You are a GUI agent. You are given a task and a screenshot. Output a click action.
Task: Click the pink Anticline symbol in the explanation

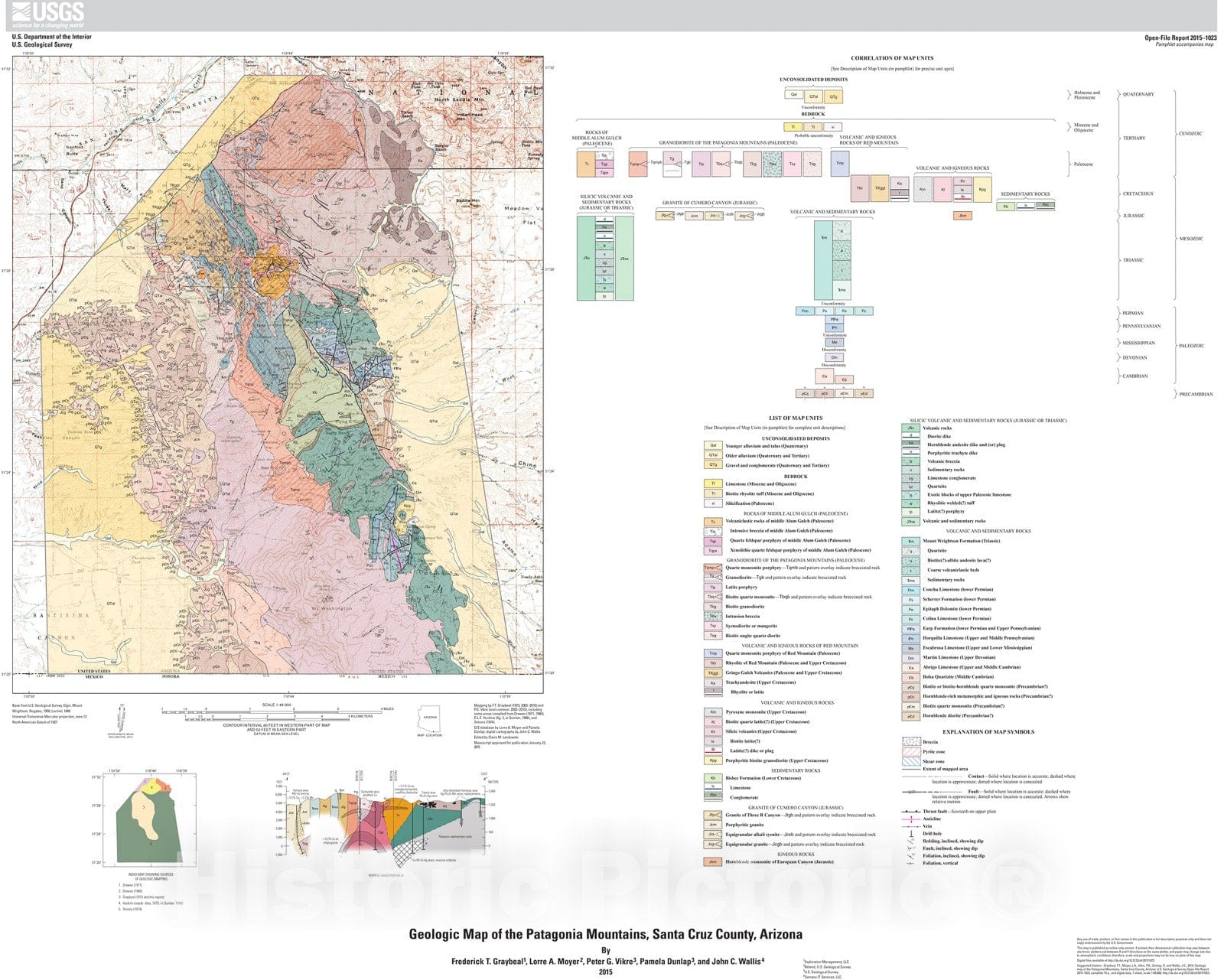pos(910,819)
